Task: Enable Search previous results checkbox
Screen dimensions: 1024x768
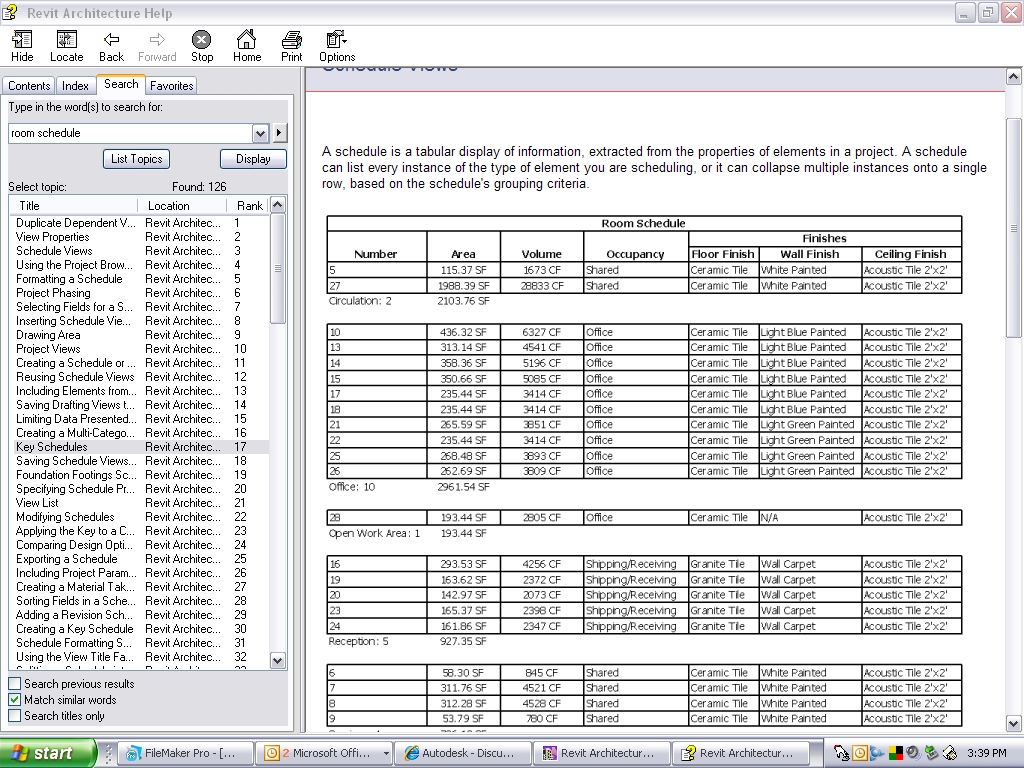Action: [x=15, y=684]
